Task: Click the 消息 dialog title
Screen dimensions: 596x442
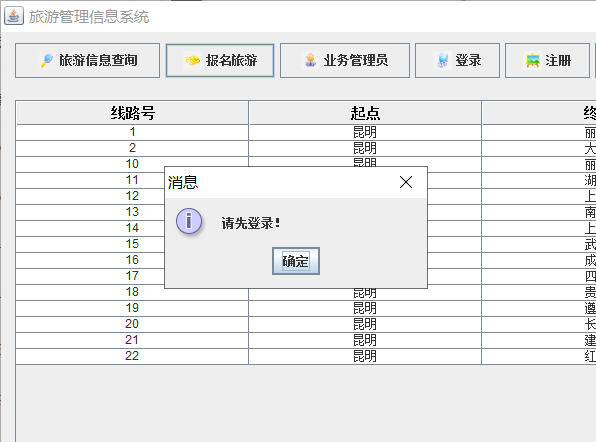Action: [x=183, y=182]
